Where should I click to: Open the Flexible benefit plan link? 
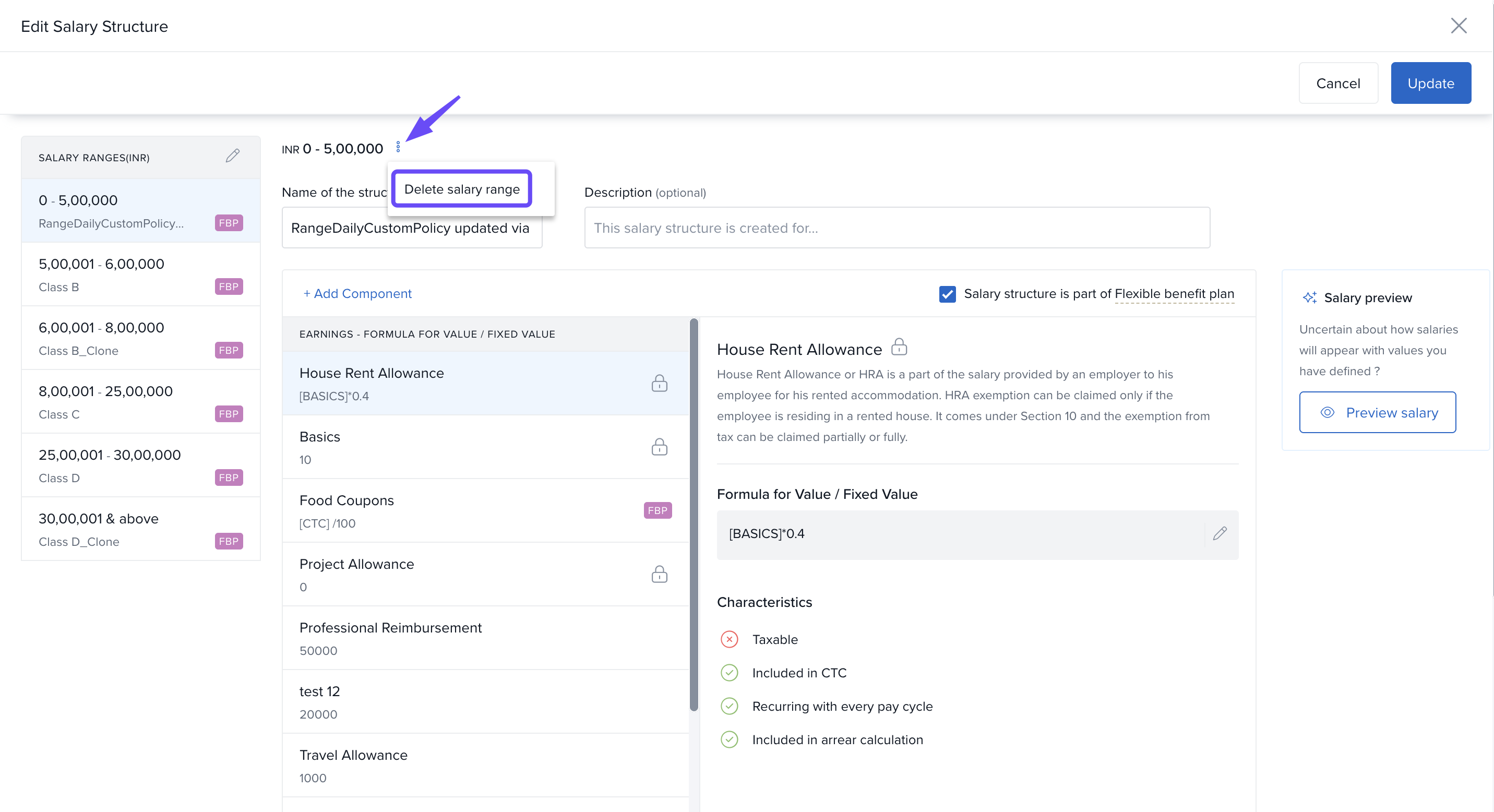coord(1174,294)
